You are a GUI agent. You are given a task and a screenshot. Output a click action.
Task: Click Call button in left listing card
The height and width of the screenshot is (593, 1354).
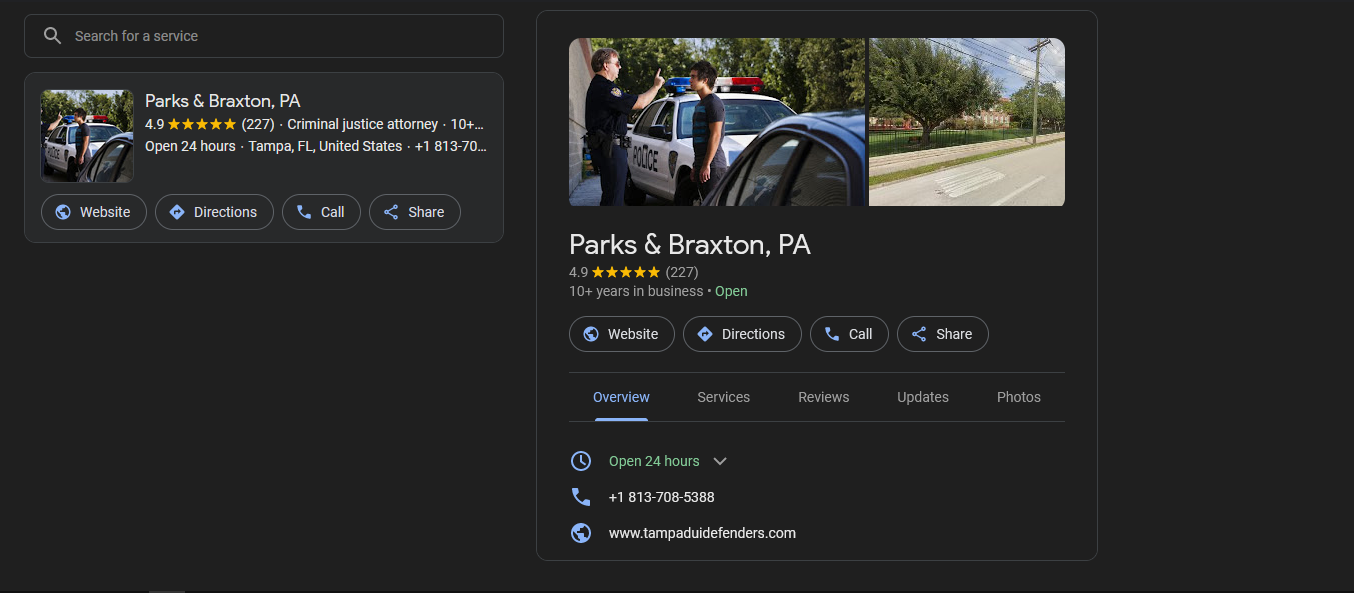(321, 212)
